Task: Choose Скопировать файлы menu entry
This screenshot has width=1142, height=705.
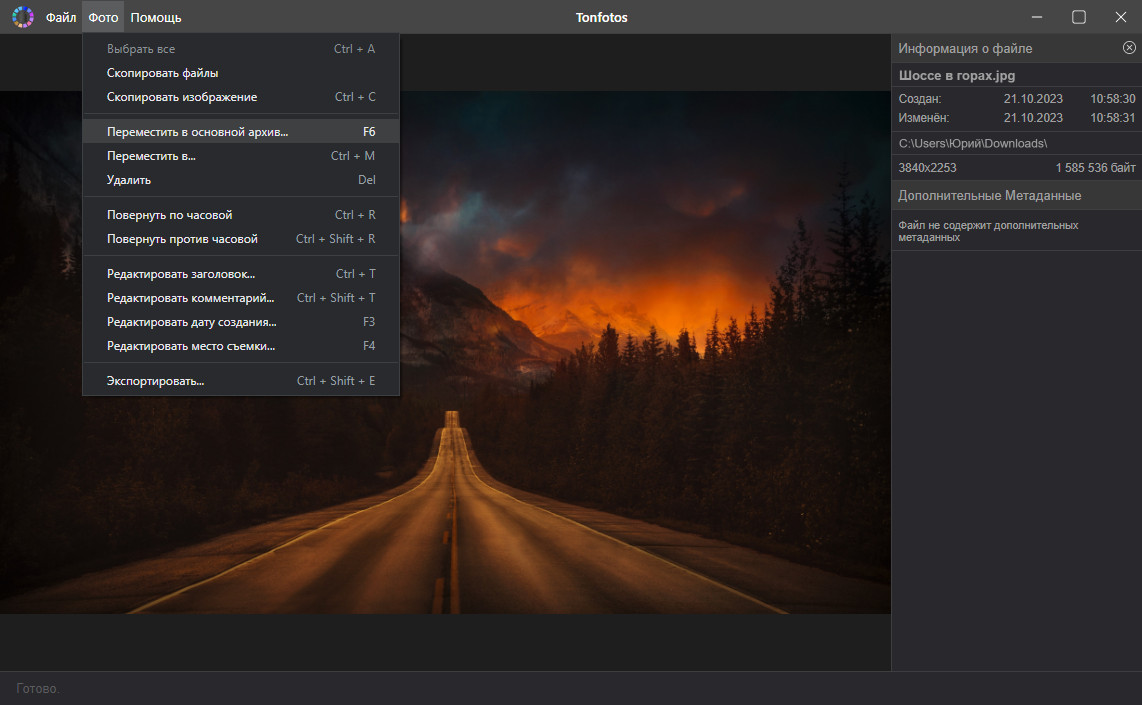Action: [x=163, y=73]
